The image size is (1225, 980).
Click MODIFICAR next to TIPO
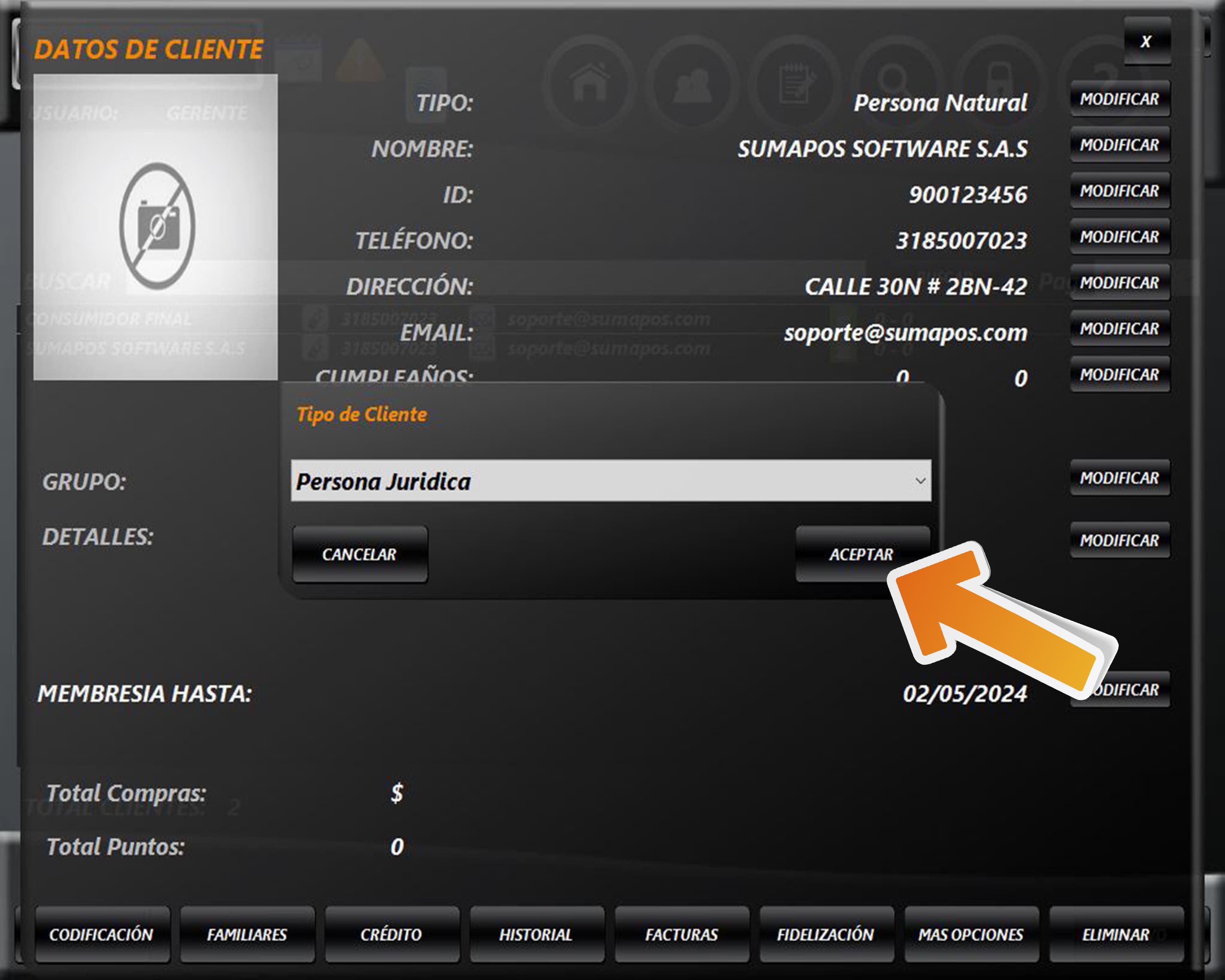click(x=1119, y=99)
